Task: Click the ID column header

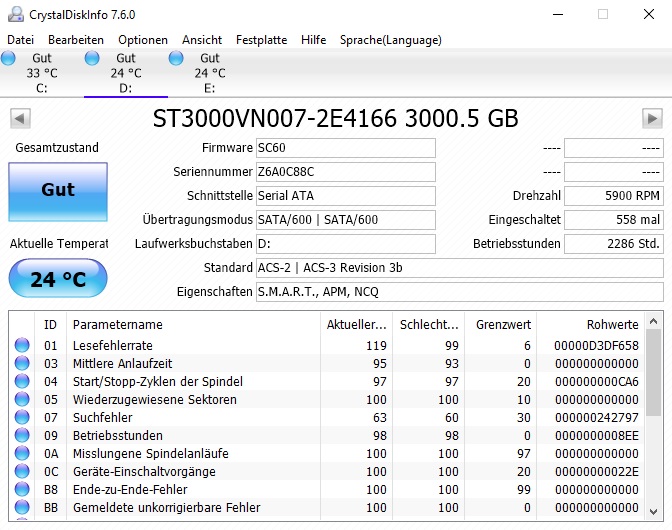Action: pos(50,325)
